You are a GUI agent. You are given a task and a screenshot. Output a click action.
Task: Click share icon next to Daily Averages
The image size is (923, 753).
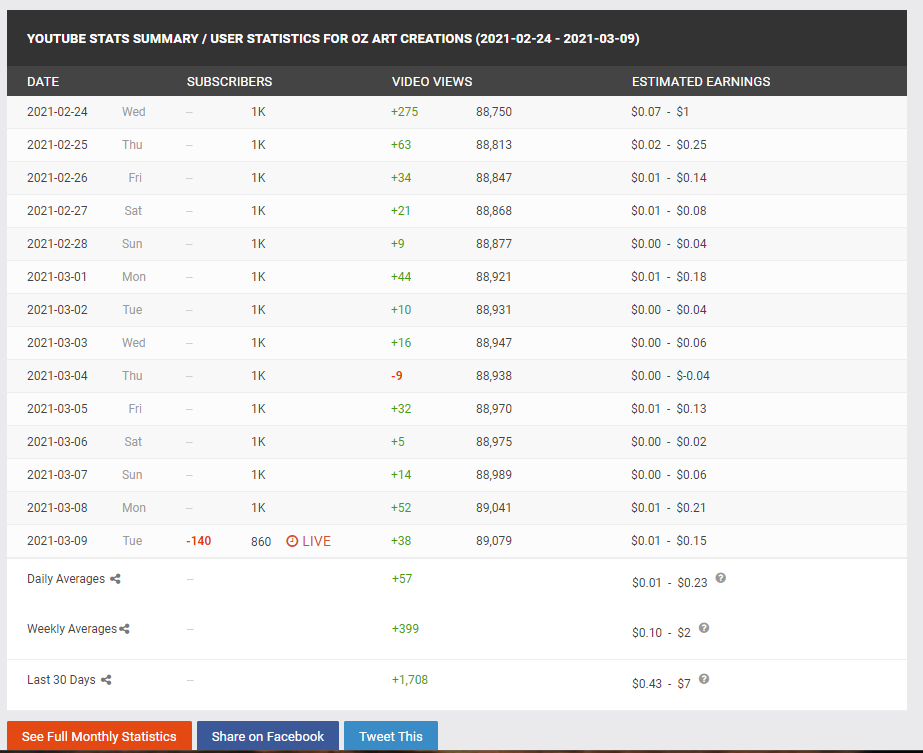[115, 579]
